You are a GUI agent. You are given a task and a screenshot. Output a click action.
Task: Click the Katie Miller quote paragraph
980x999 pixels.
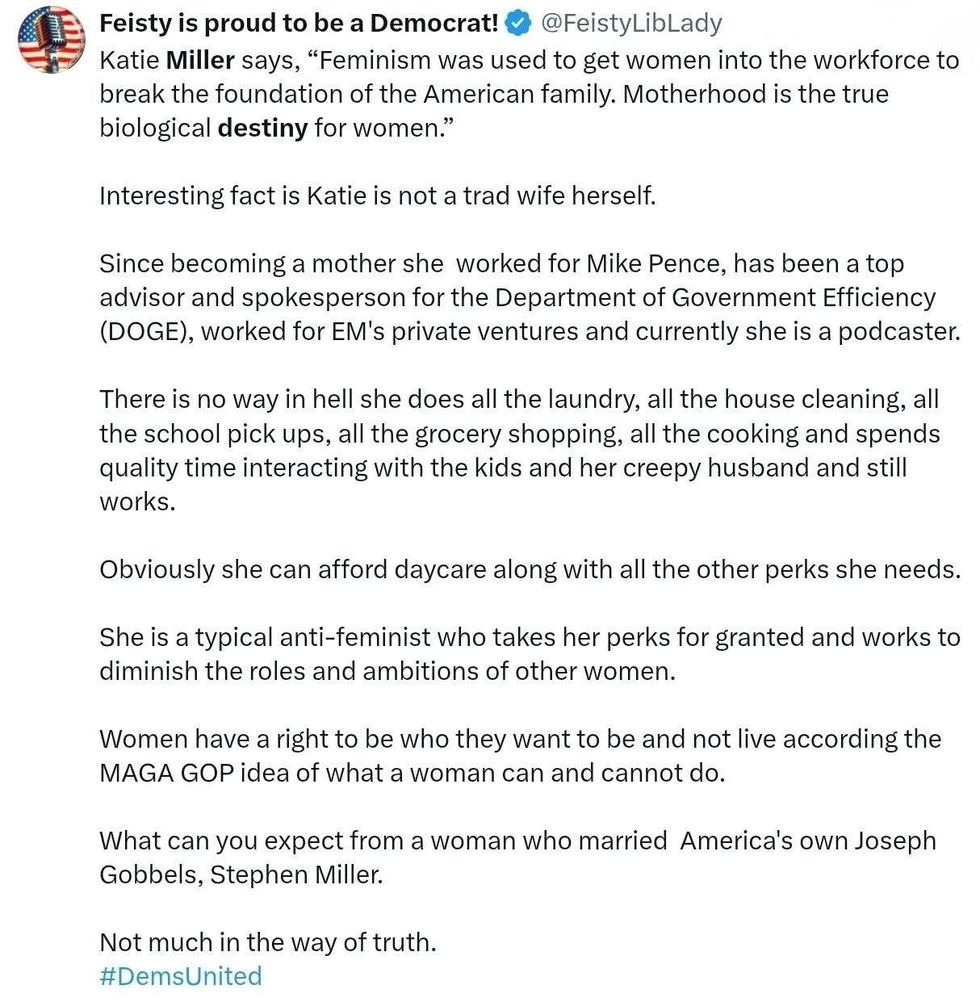(x=529, y=94)
